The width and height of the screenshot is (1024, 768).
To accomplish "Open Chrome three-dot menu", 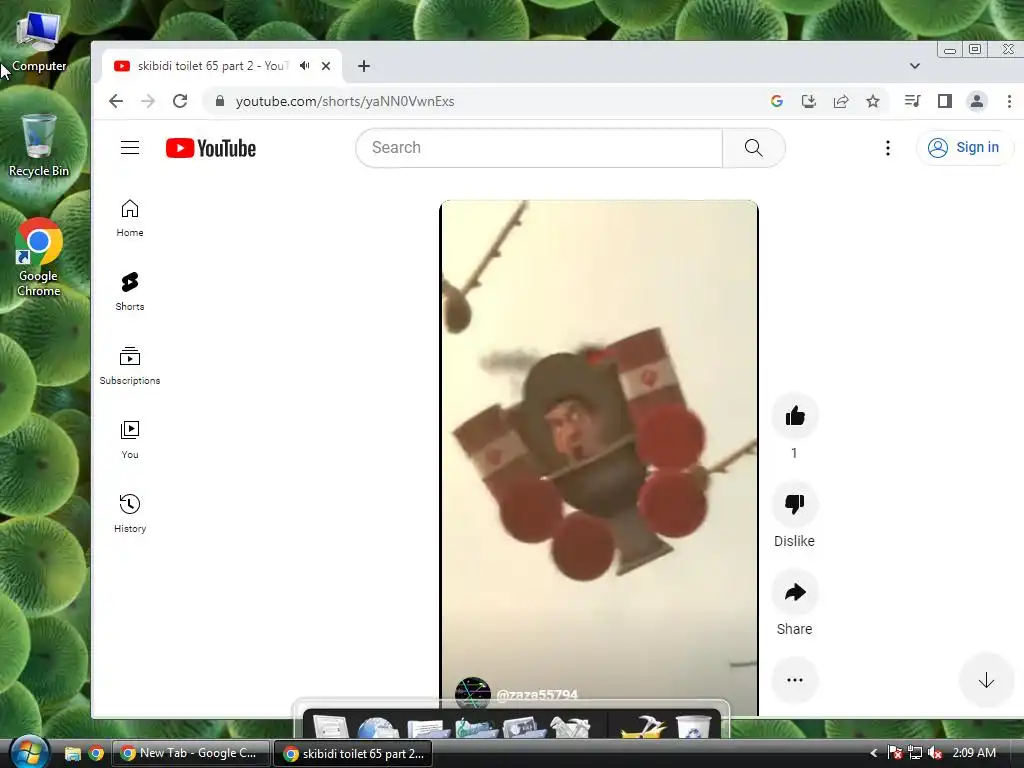I will tap(1009, 101).
